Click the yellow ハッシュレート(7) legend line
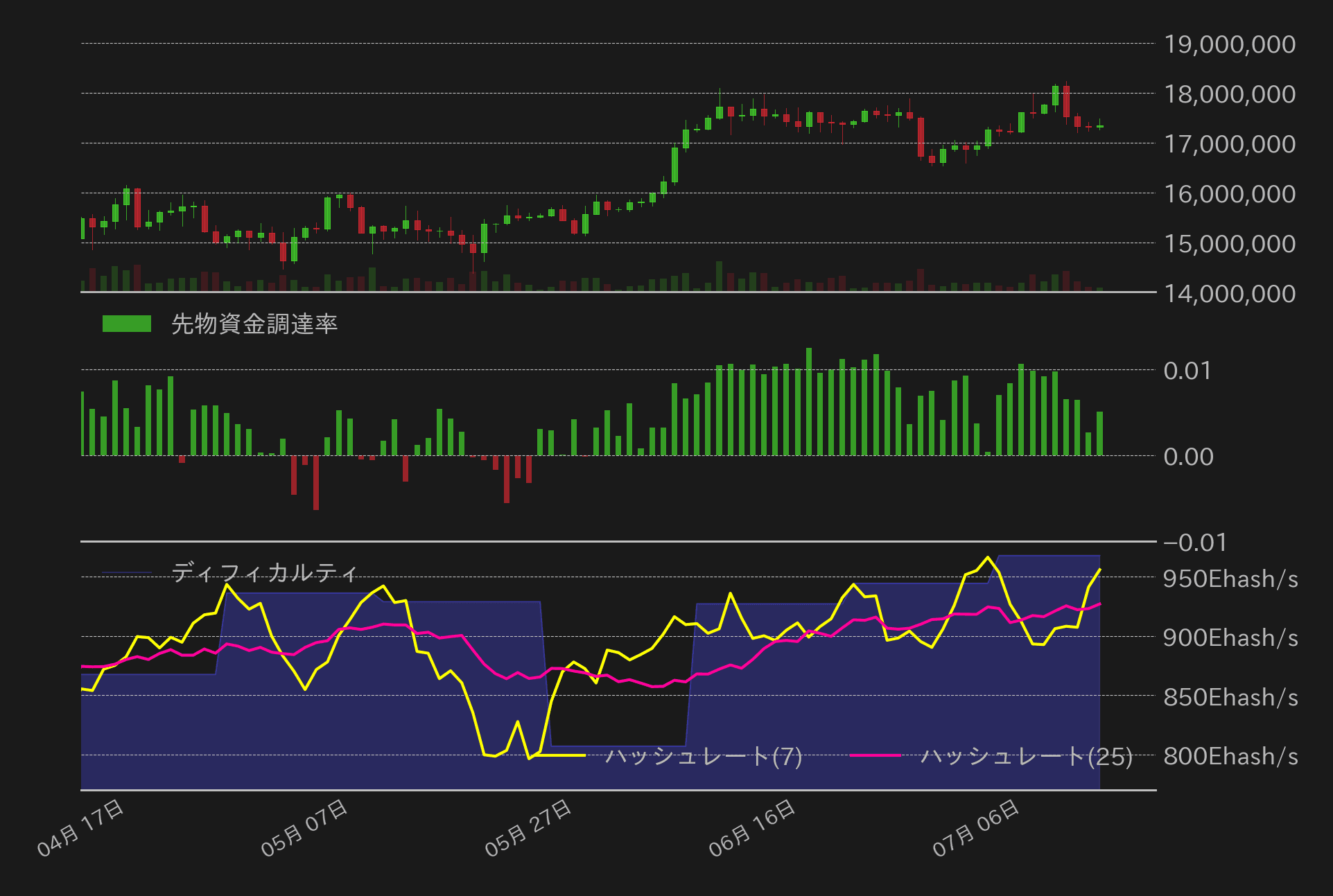 pyautogui.click(x=560, y=755)
